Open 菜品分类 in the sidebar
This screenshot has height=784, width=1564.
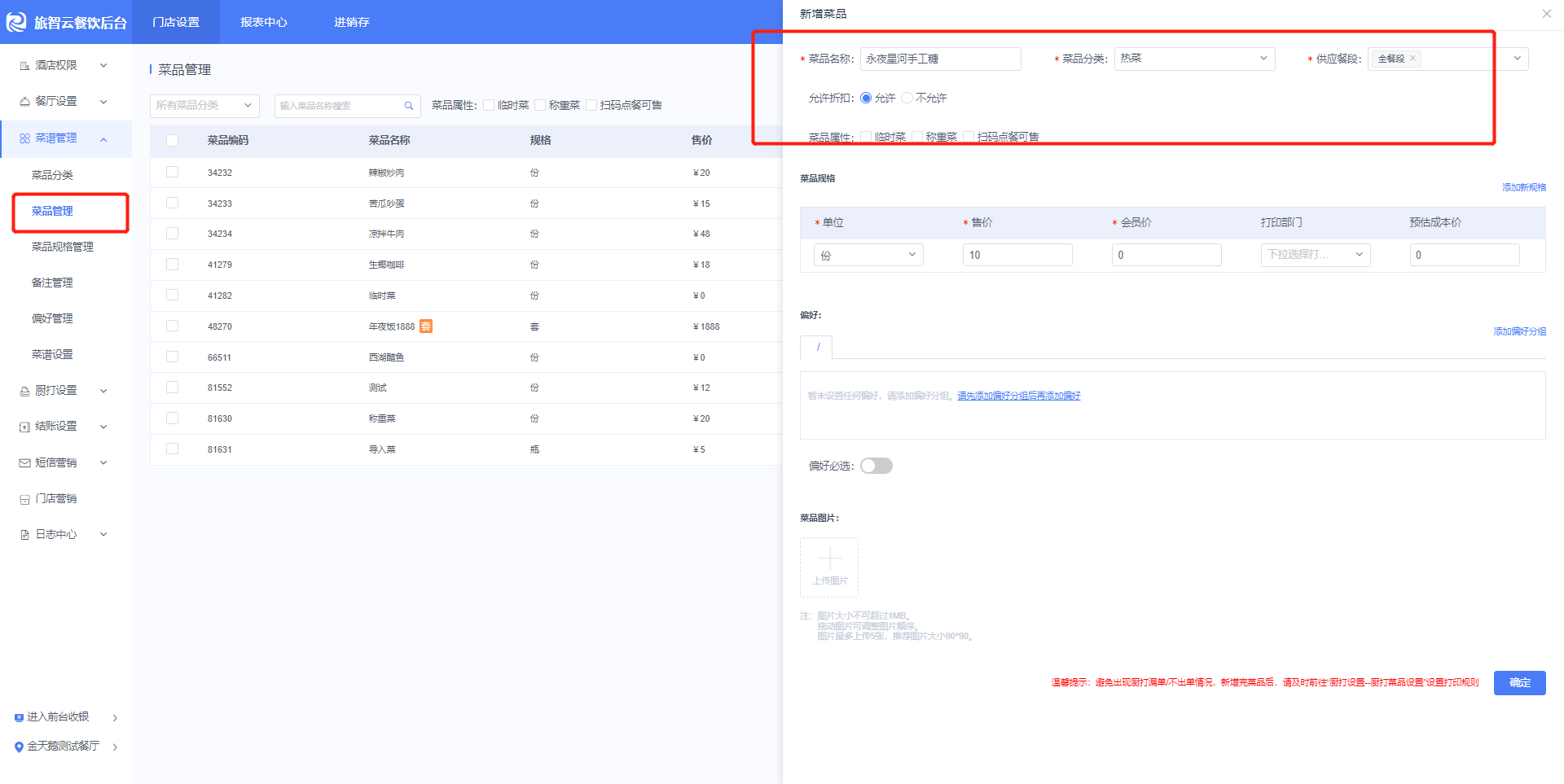(x=52, y=175)
